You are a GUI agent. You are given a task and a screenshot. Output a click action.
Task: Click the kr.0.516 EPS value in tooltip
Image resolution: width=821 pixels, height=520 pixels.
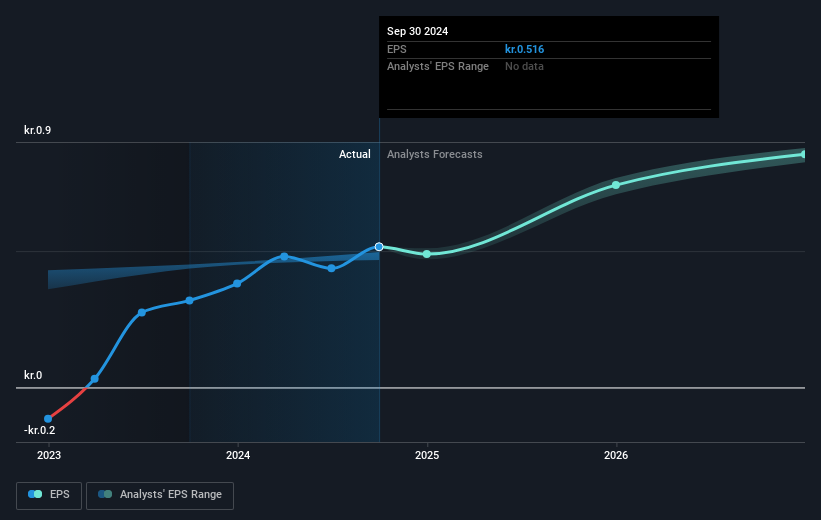(x=524, y=49)
